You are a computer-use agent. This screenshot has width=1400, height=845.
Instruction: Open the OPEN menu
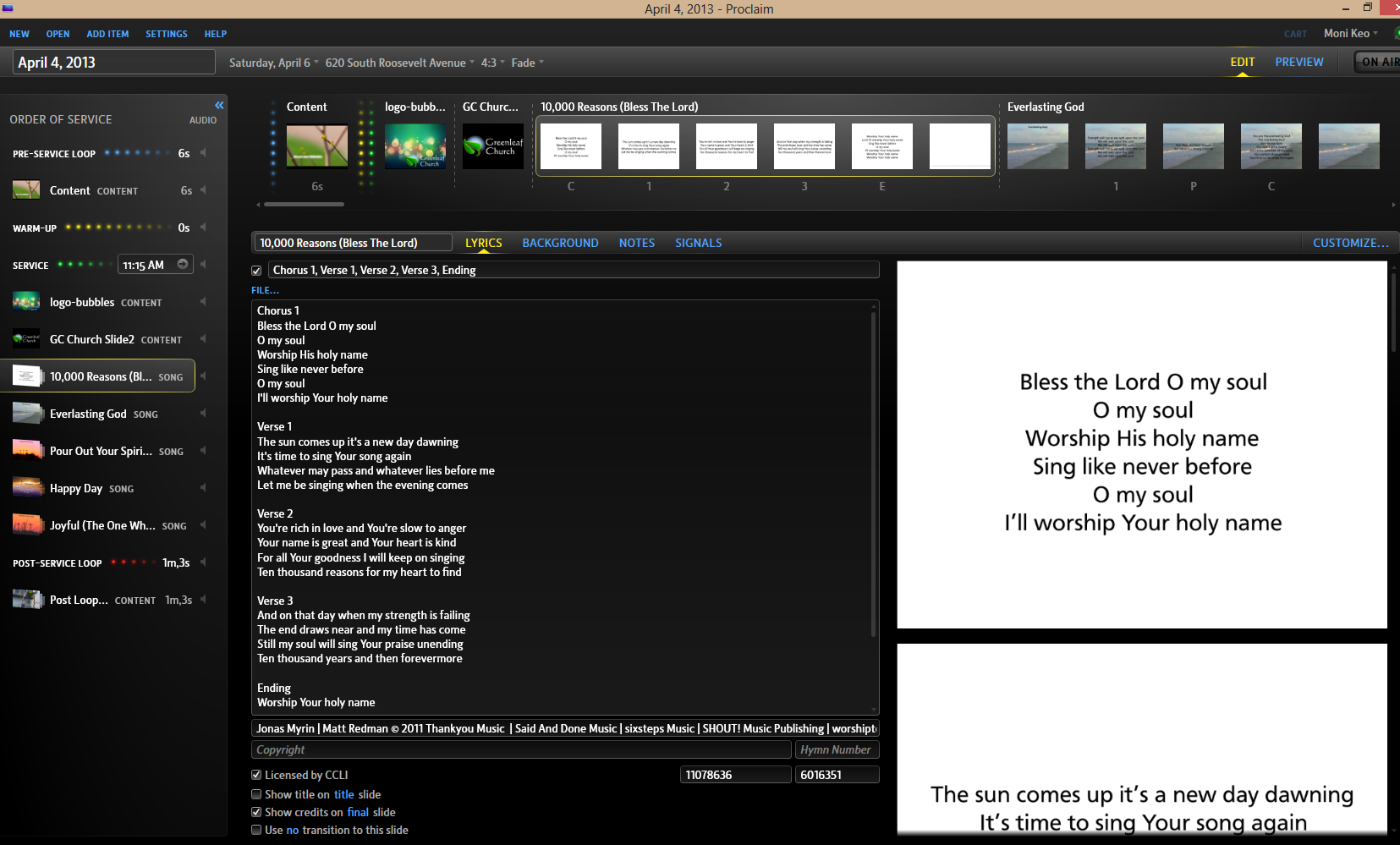(x=58, y=34)
